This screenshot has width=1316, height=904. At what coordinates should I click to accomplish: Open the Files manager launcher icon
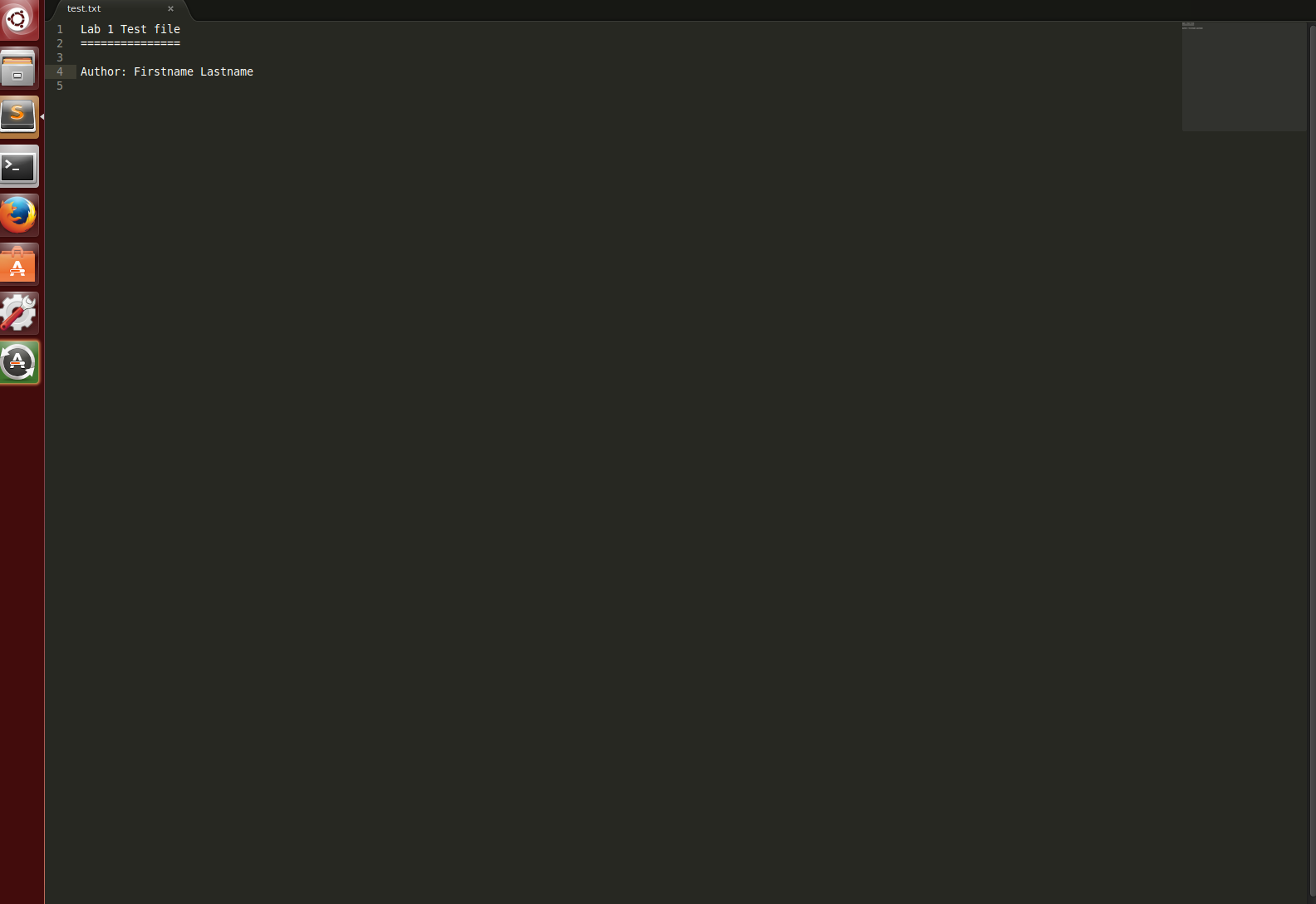(x=18, y=69)
